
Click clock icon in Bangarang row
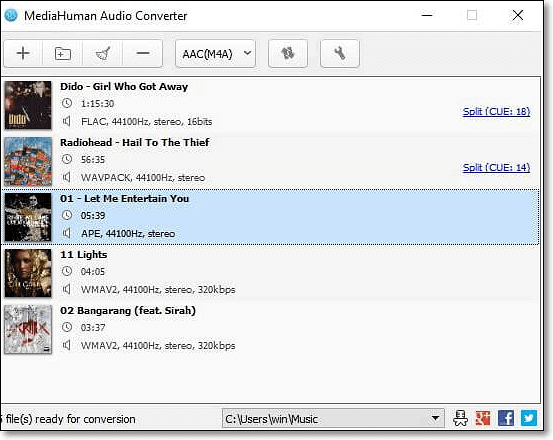tap(67, 328)
